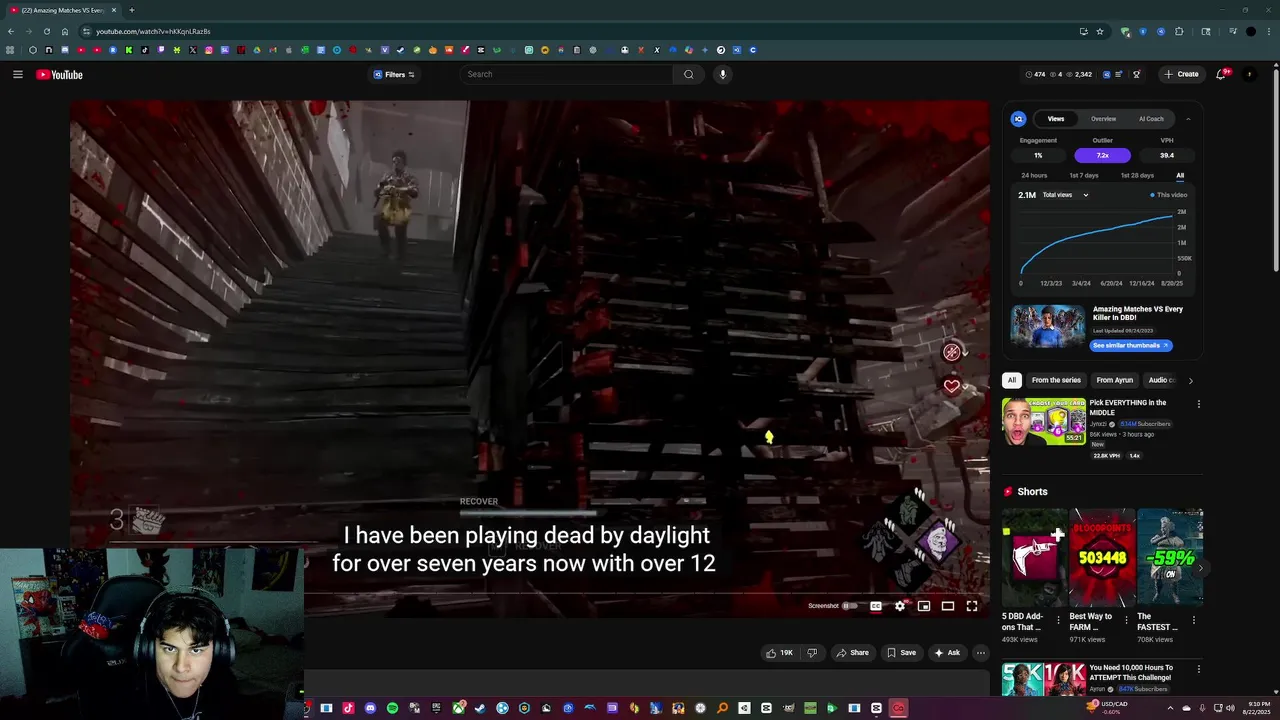Expand more filter chips arrow
This screenshot has height=720, width=1280.
point(1190,380)
